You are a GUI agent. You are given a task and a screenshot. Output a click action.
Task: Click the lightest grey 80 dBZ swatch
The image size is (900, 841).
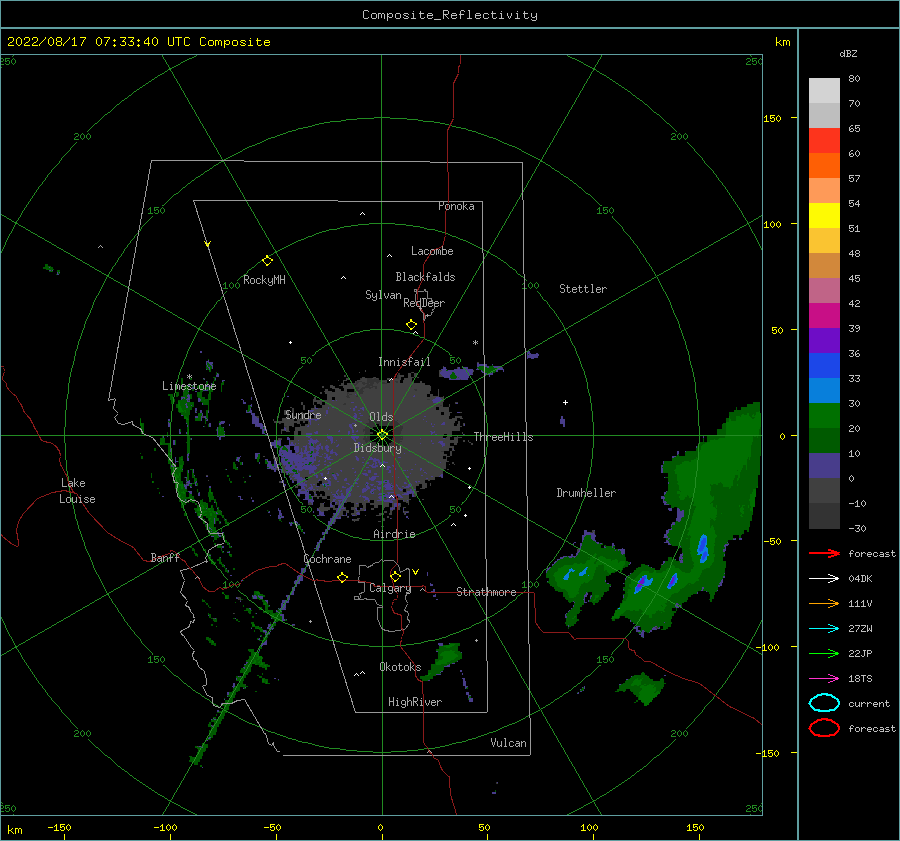click(x=824, y=91)
